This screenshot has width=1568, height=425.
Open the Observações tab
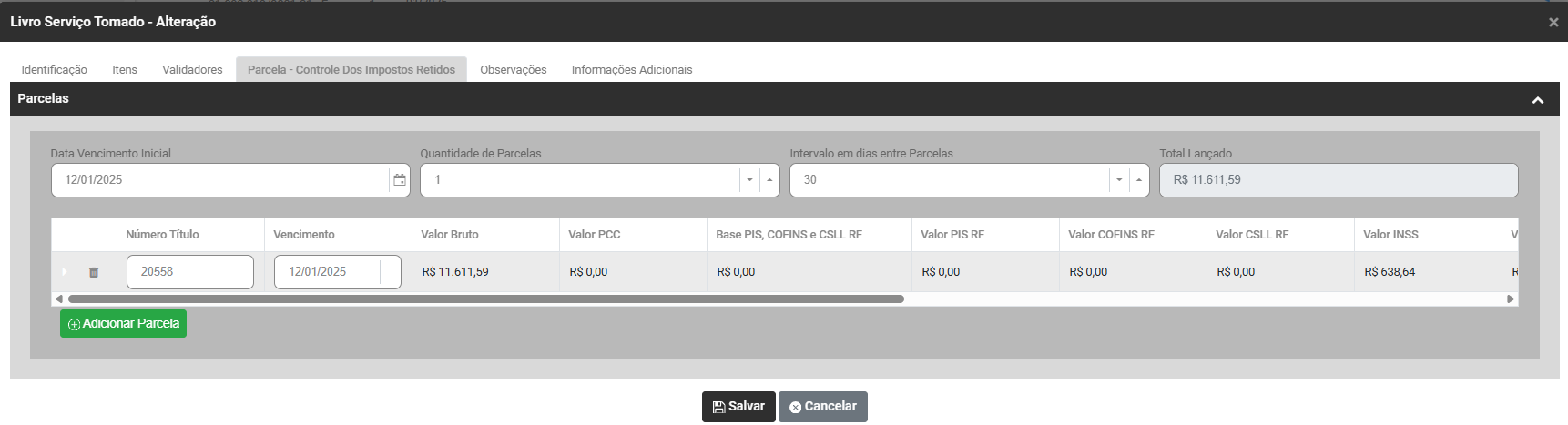point(514,70)
